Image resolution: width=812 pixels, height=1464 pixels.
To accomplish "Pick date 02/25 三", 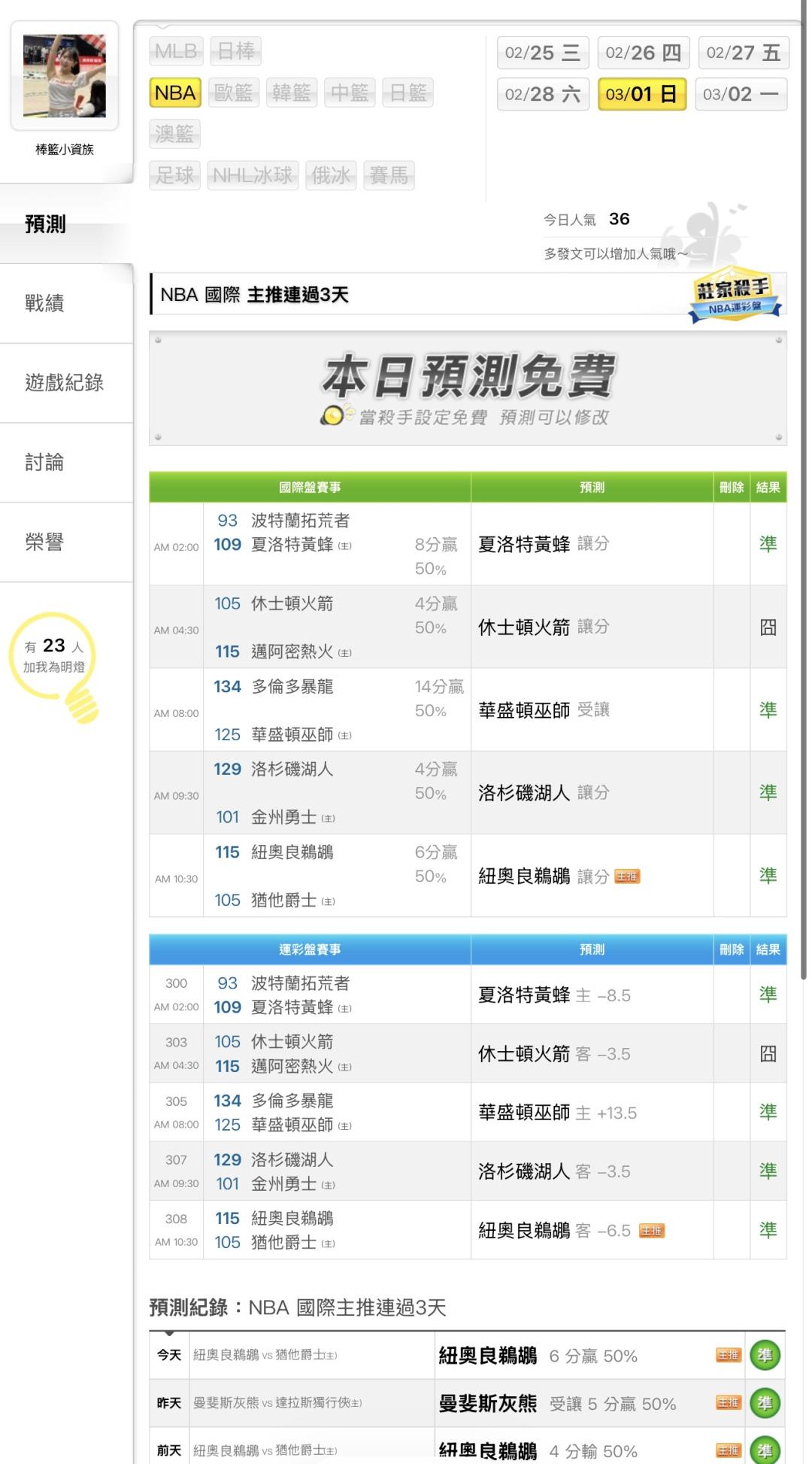I will click(543, 53).
